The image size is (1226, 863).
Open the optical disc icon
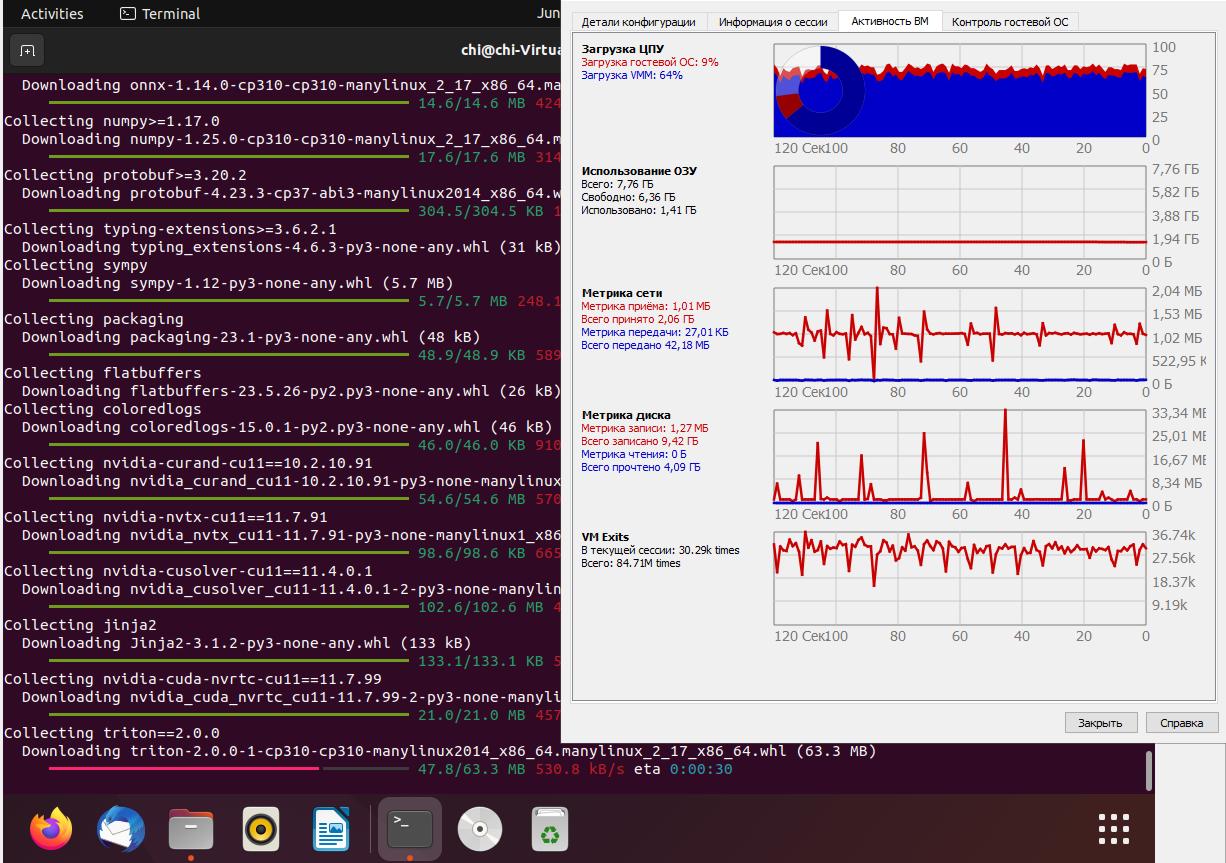tap(480, 829)
